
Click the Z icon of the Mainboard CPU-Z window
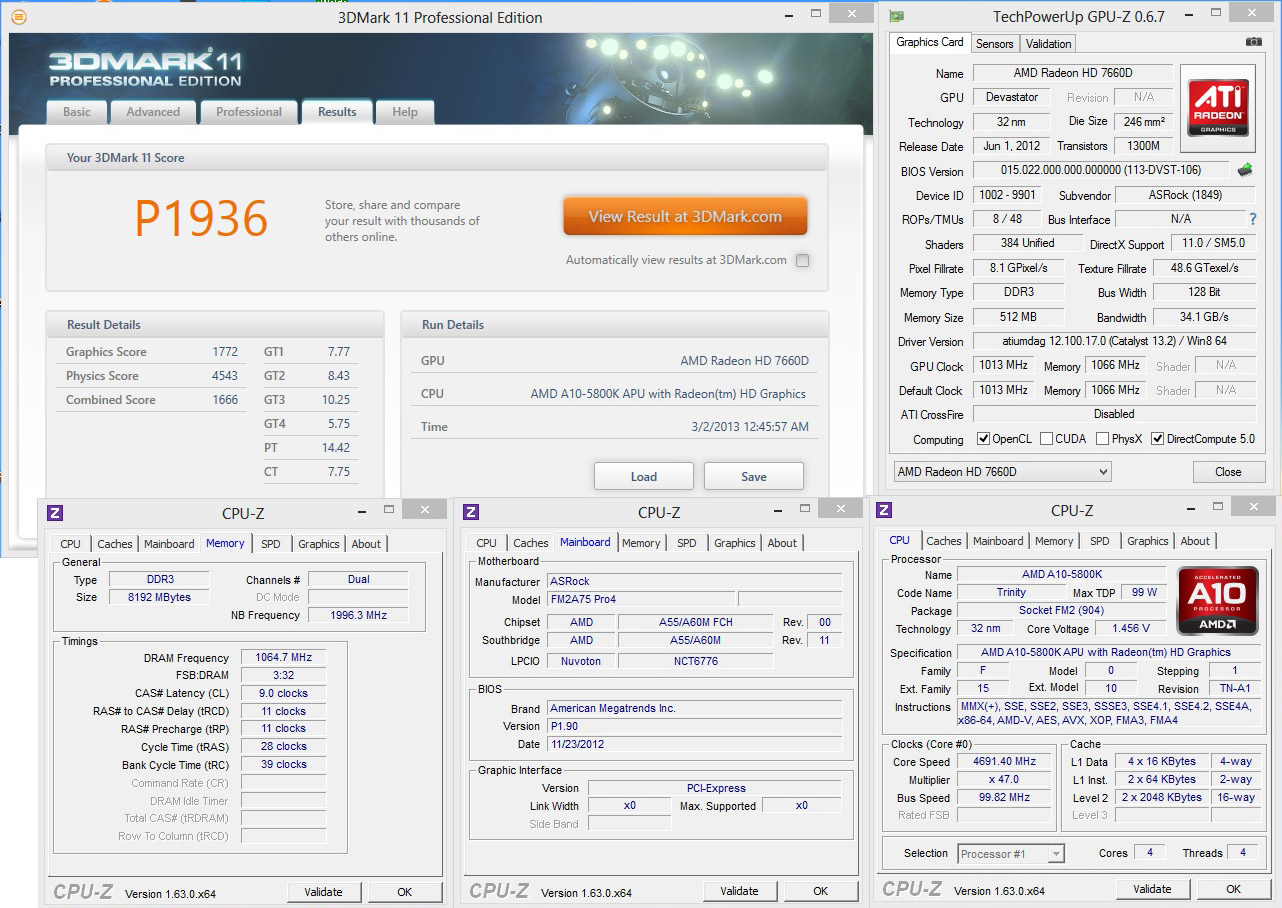471,512
